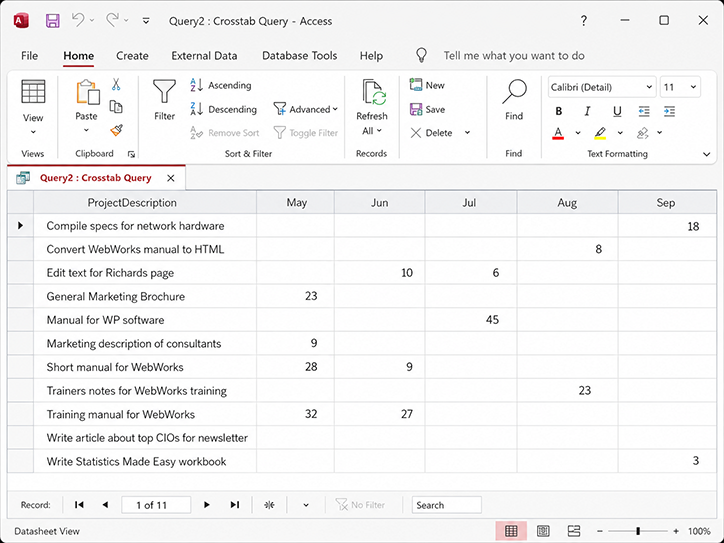Expand the Delete dropdown arrow

[467, 133]
